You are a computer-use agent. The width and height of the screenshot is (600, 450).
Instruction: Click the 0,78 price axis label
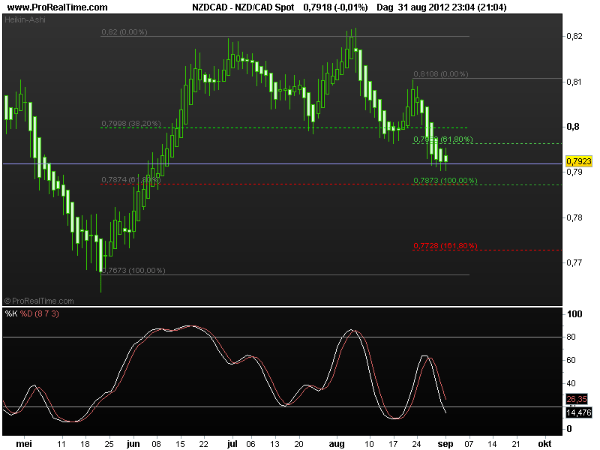pos(574,218)
